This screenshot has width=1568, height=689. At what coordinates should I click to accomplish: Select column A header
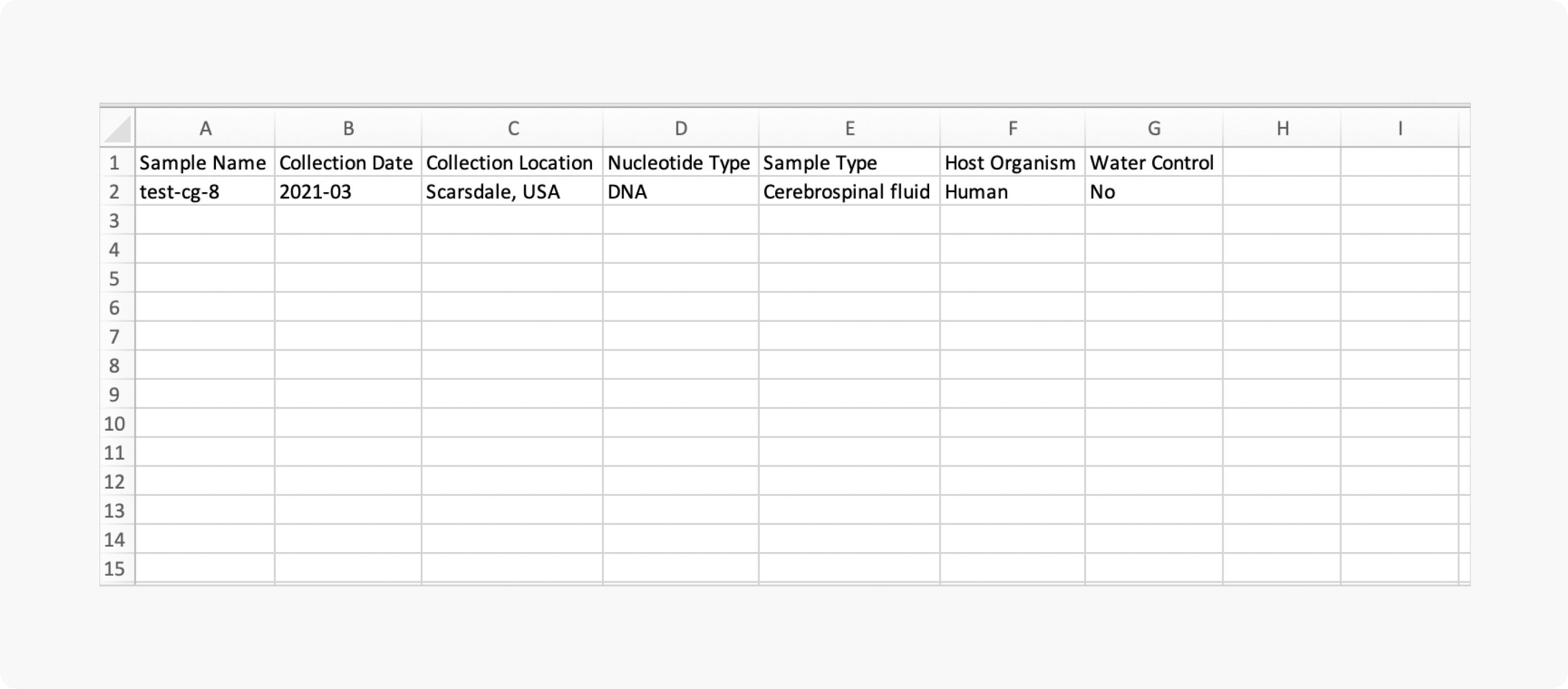pyautogui.click(x=205, y=128)
